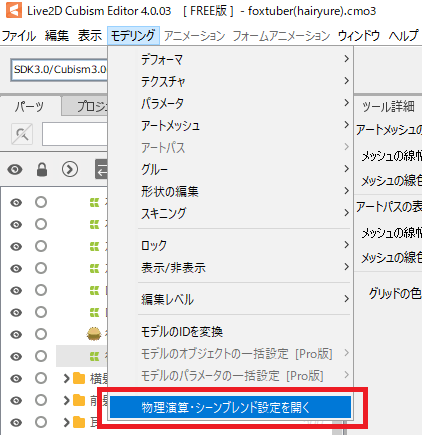Viewport: 424px width, 436px height.
Task: Hide the 横 folder with its eye icon
Action: tap(16, 378)
